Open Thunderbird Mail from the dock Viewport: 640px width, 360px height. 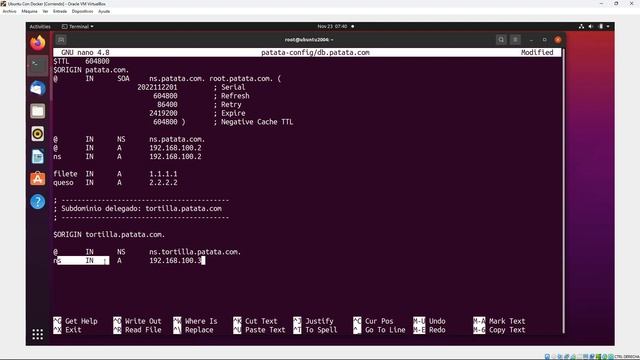38,88
